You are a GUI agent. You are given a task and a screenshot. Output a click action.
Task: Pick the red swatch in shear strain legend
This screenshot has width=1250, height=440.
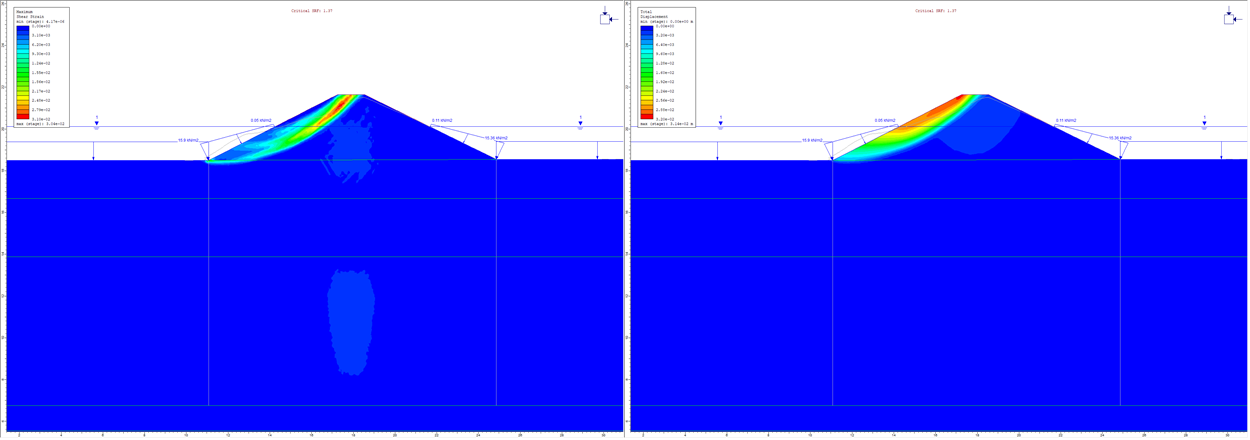(x=23, y=116)
